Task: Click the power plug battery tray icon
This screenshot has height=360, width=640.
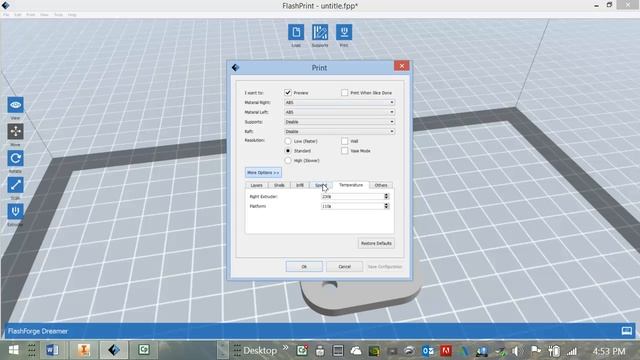Action: [x=554, y=351]
